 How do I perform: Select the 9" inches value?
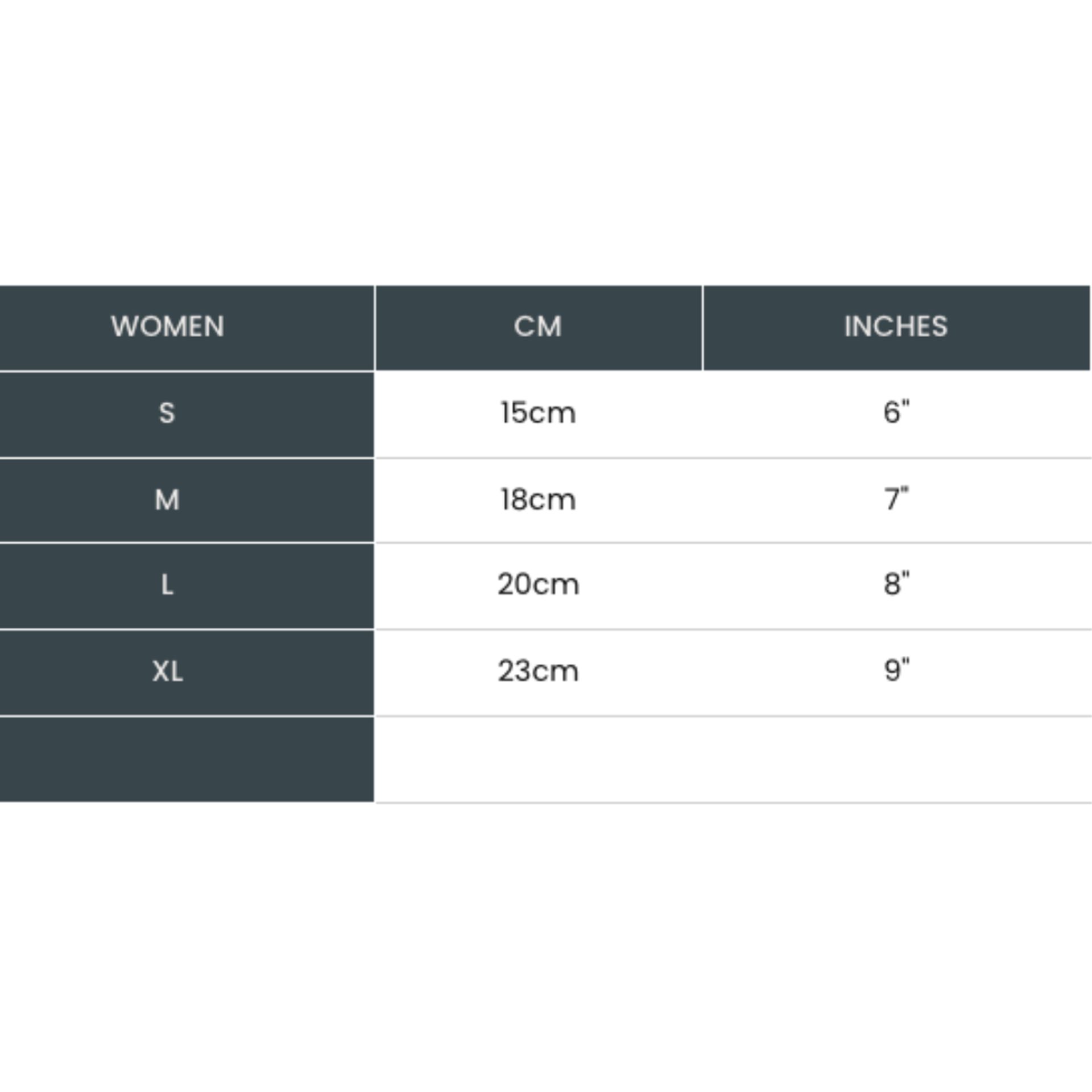point(896,671)
